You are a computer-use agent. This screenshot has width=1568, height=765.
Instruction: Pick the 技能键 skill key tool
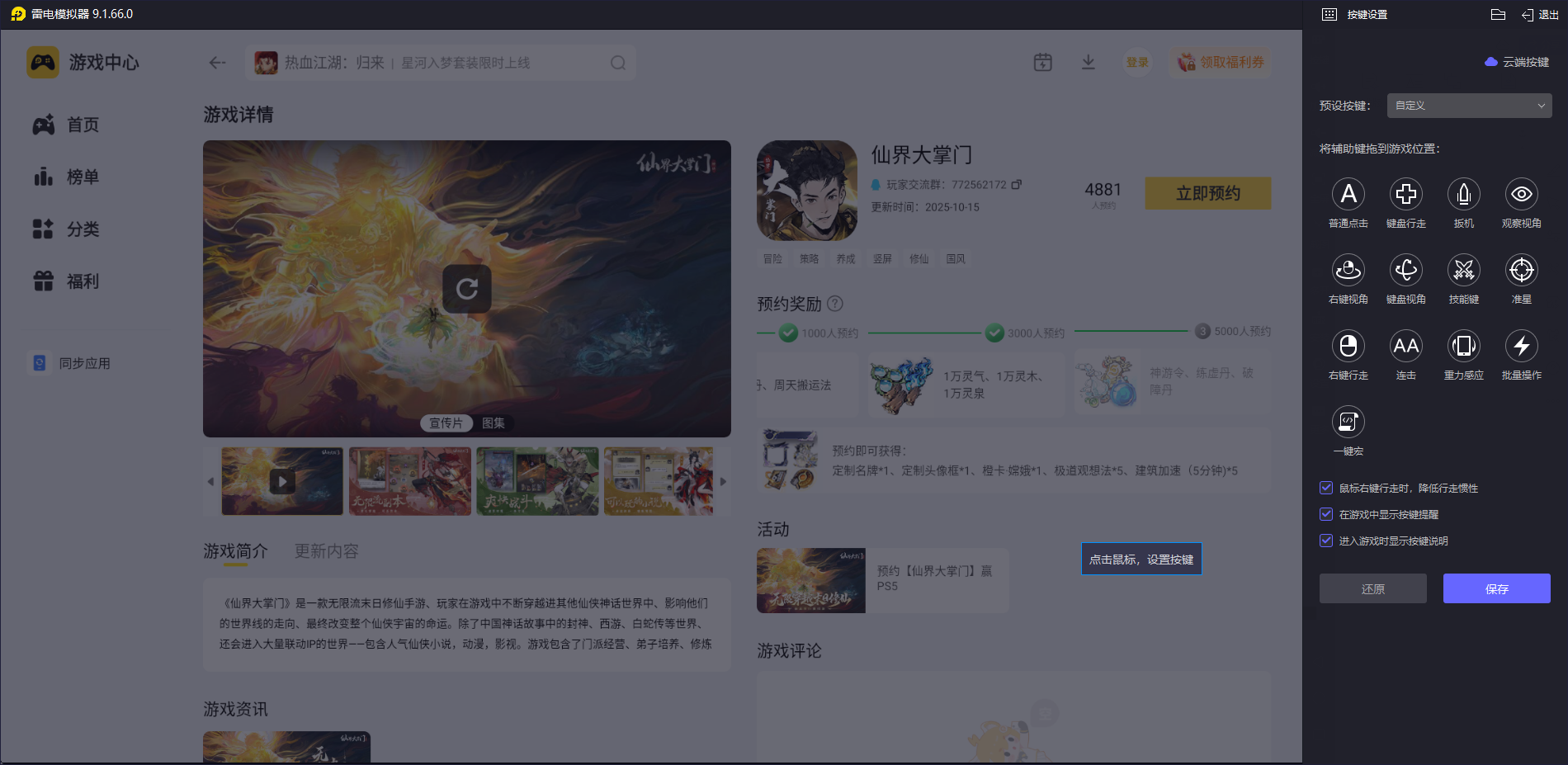coord(1464,271)
